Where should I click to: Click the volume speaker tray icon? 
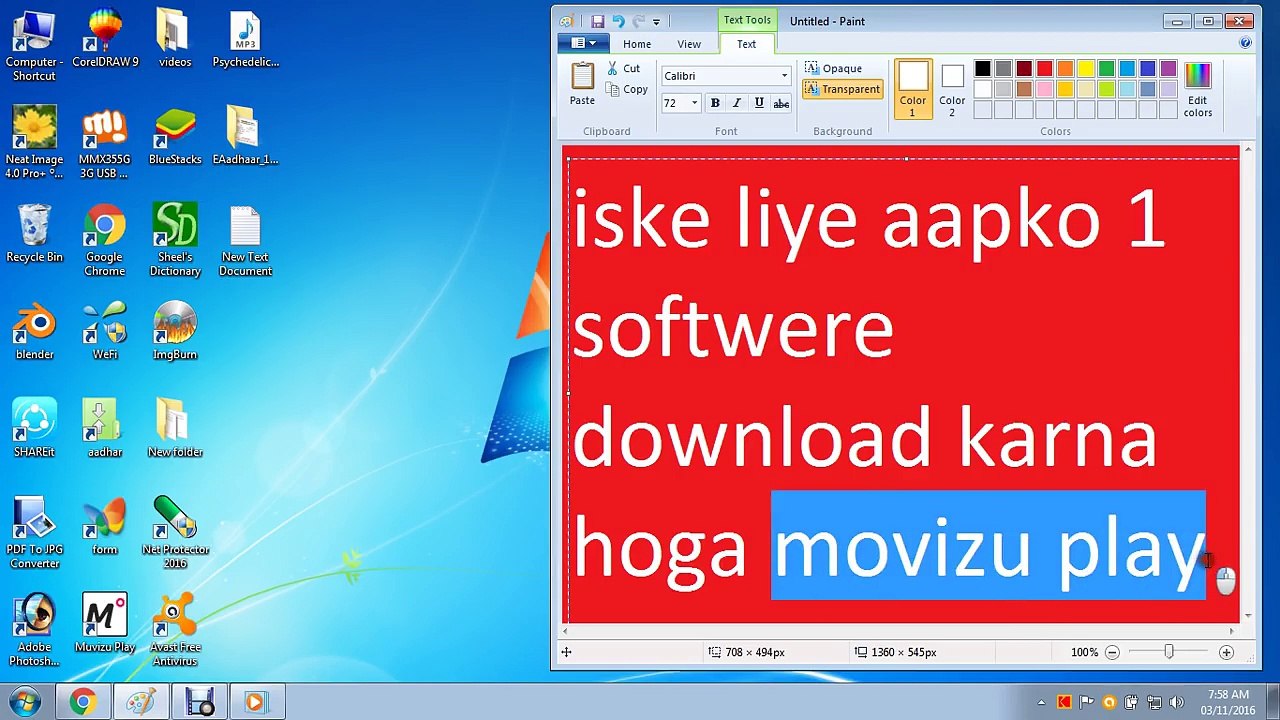click(1176, 702)
